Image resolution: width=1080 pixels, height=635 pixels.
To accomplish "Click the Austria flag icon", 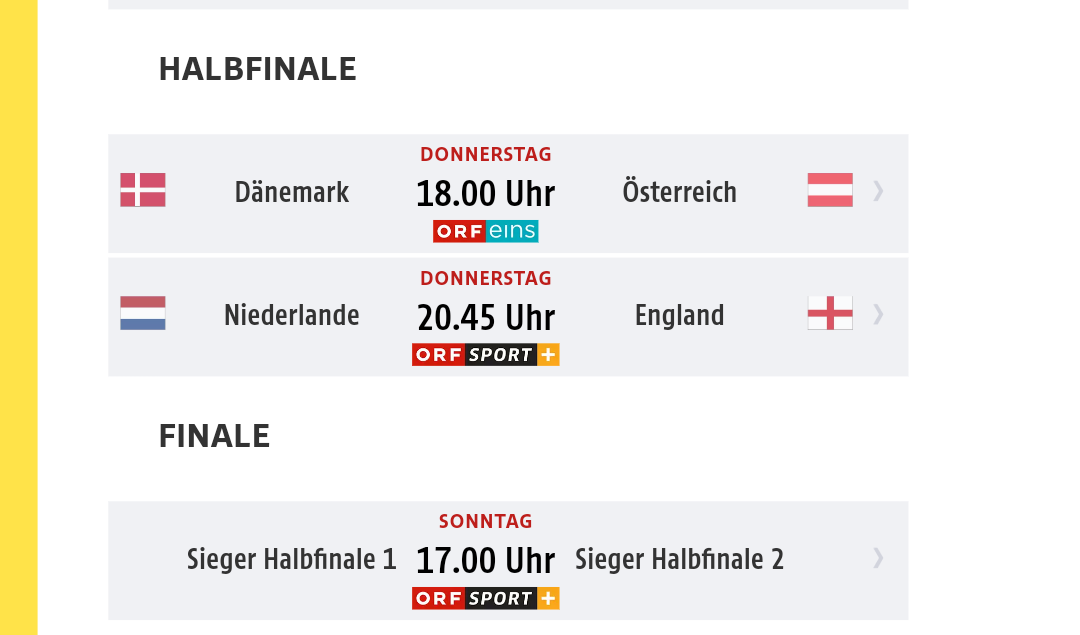I will pos(830,190).
